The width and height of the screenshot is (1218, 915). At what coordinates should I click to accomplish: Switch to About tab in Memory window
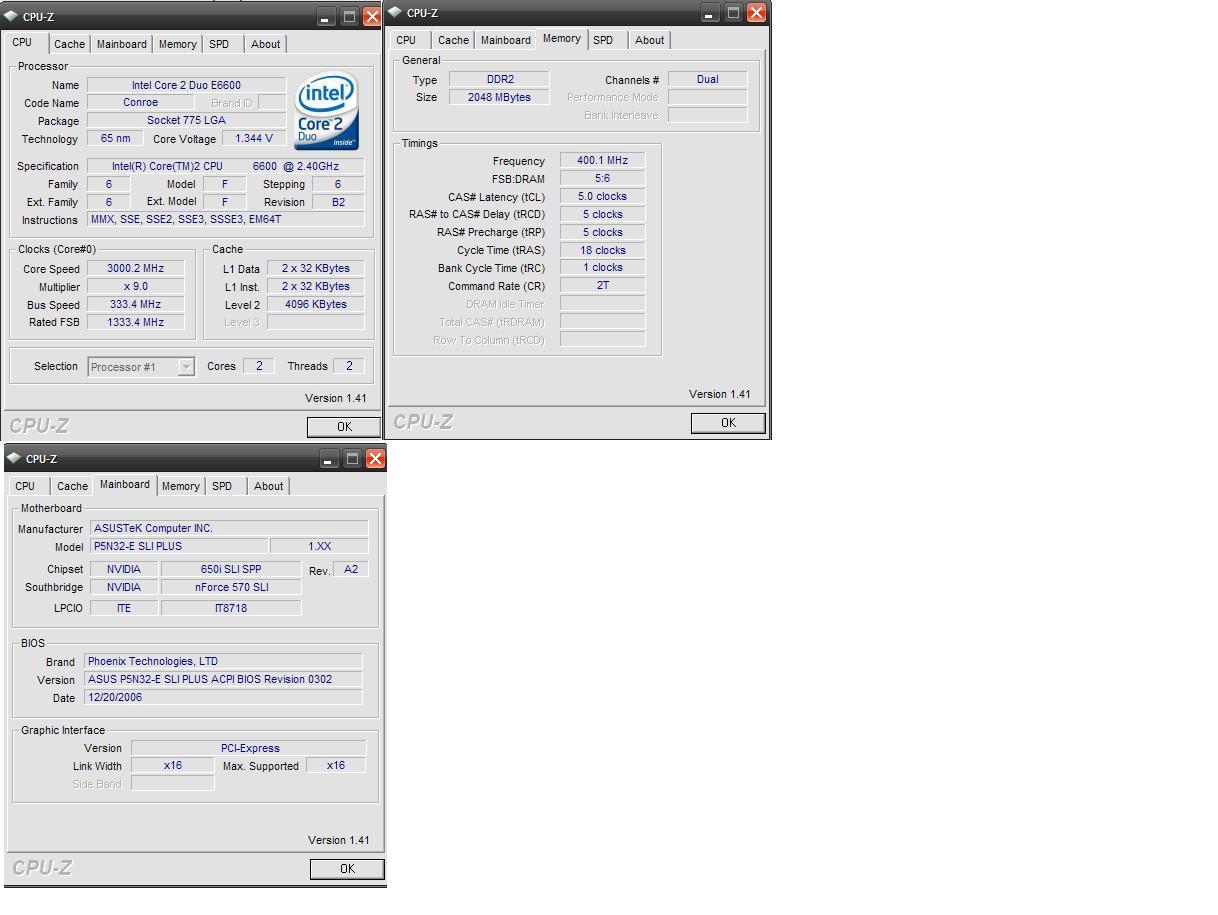coord(650,40)
